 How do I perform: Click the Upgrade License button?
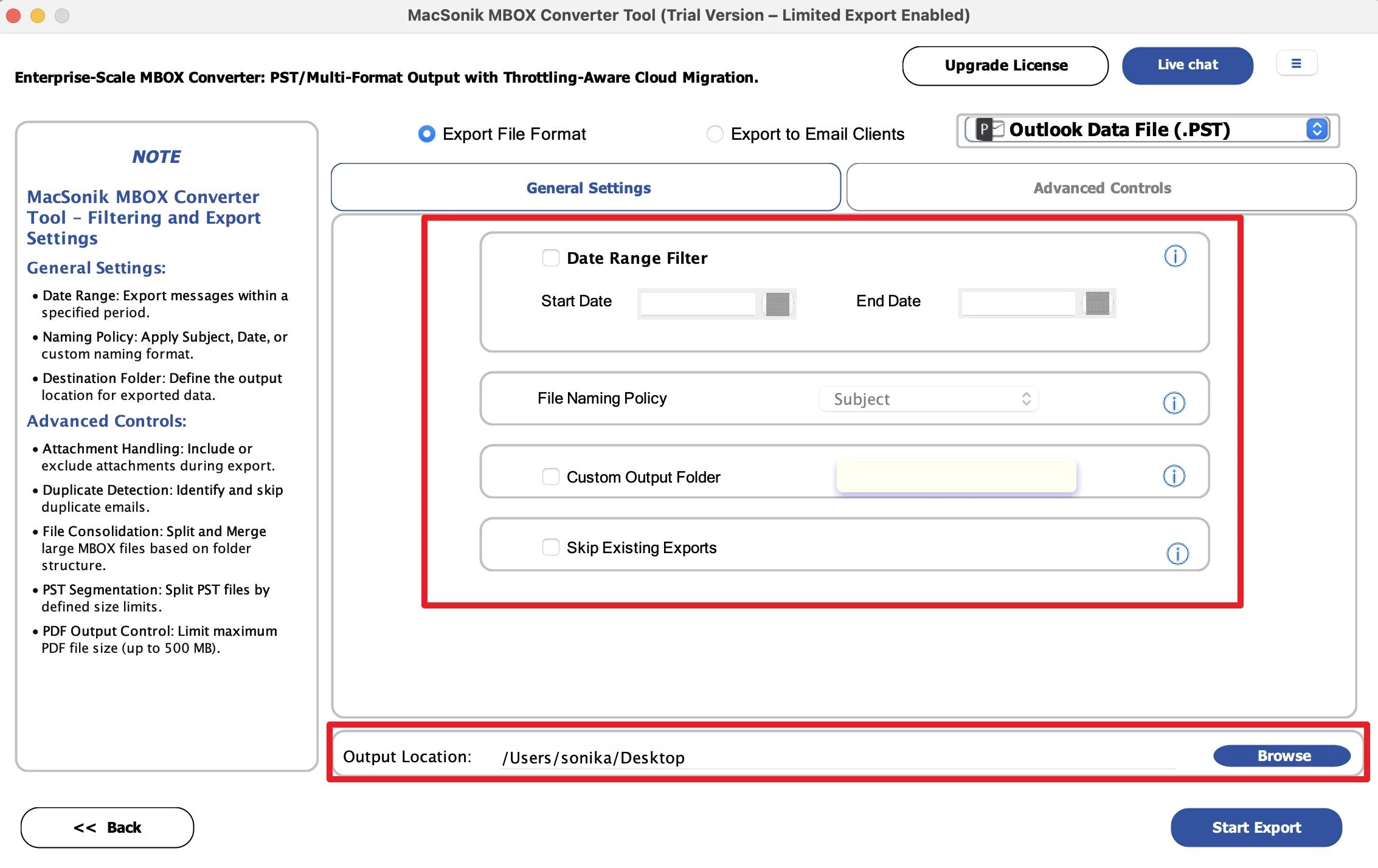pos(1005,66)
